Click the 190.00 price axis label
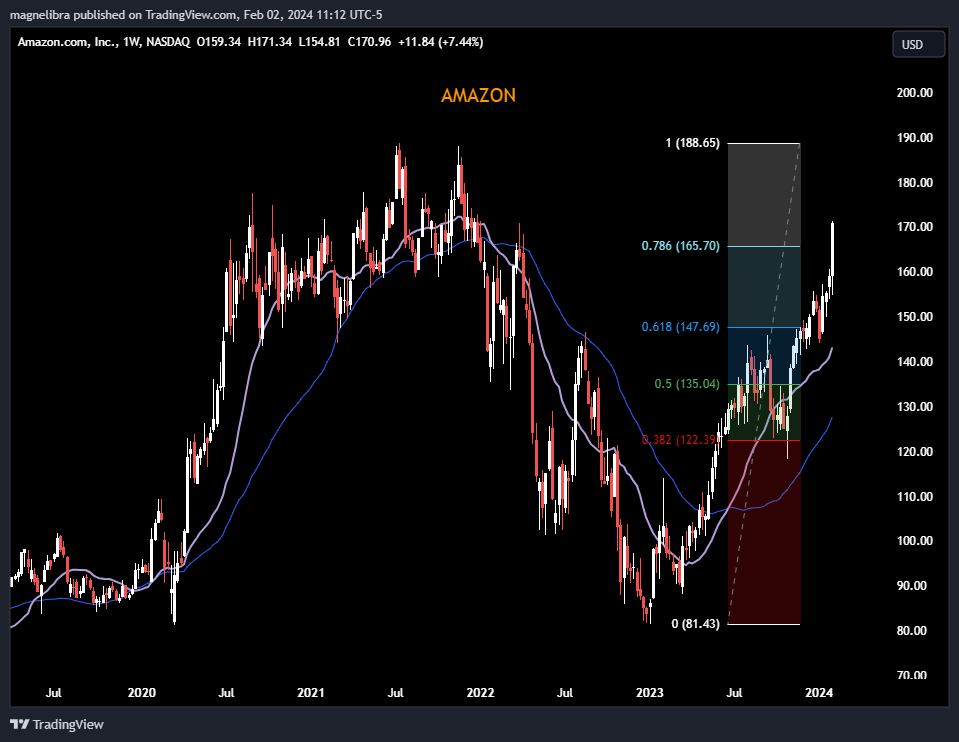The image size is (959, 742). coord(914,138)
